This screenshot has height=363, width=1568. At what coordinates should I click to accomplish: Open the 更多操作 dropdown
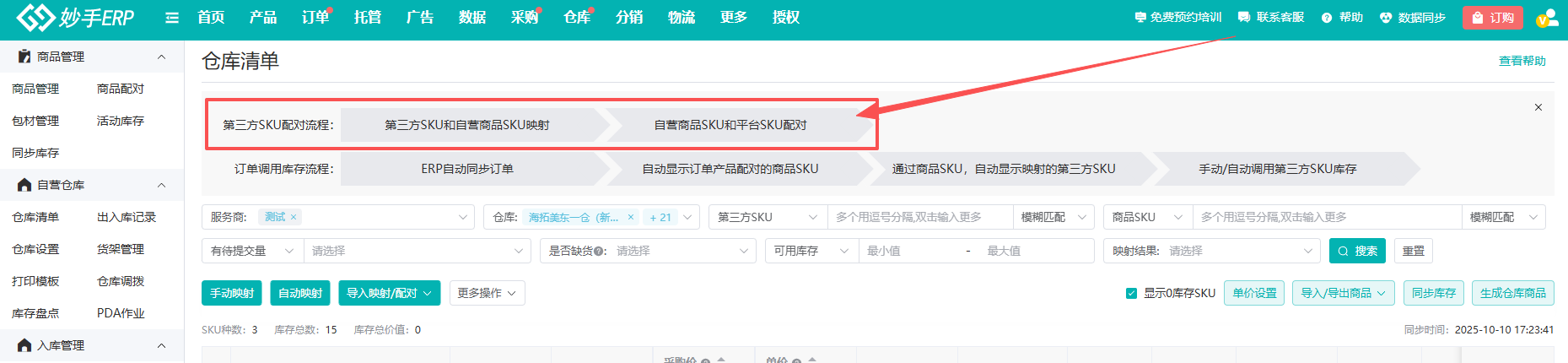487,293
